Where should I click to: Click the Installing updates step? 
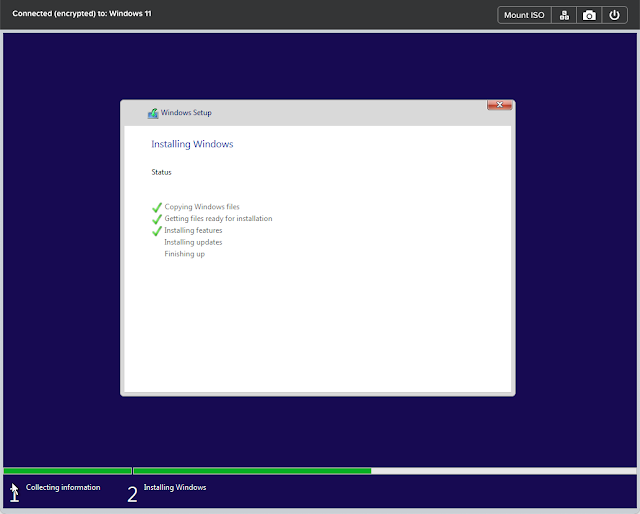(193, 242)
